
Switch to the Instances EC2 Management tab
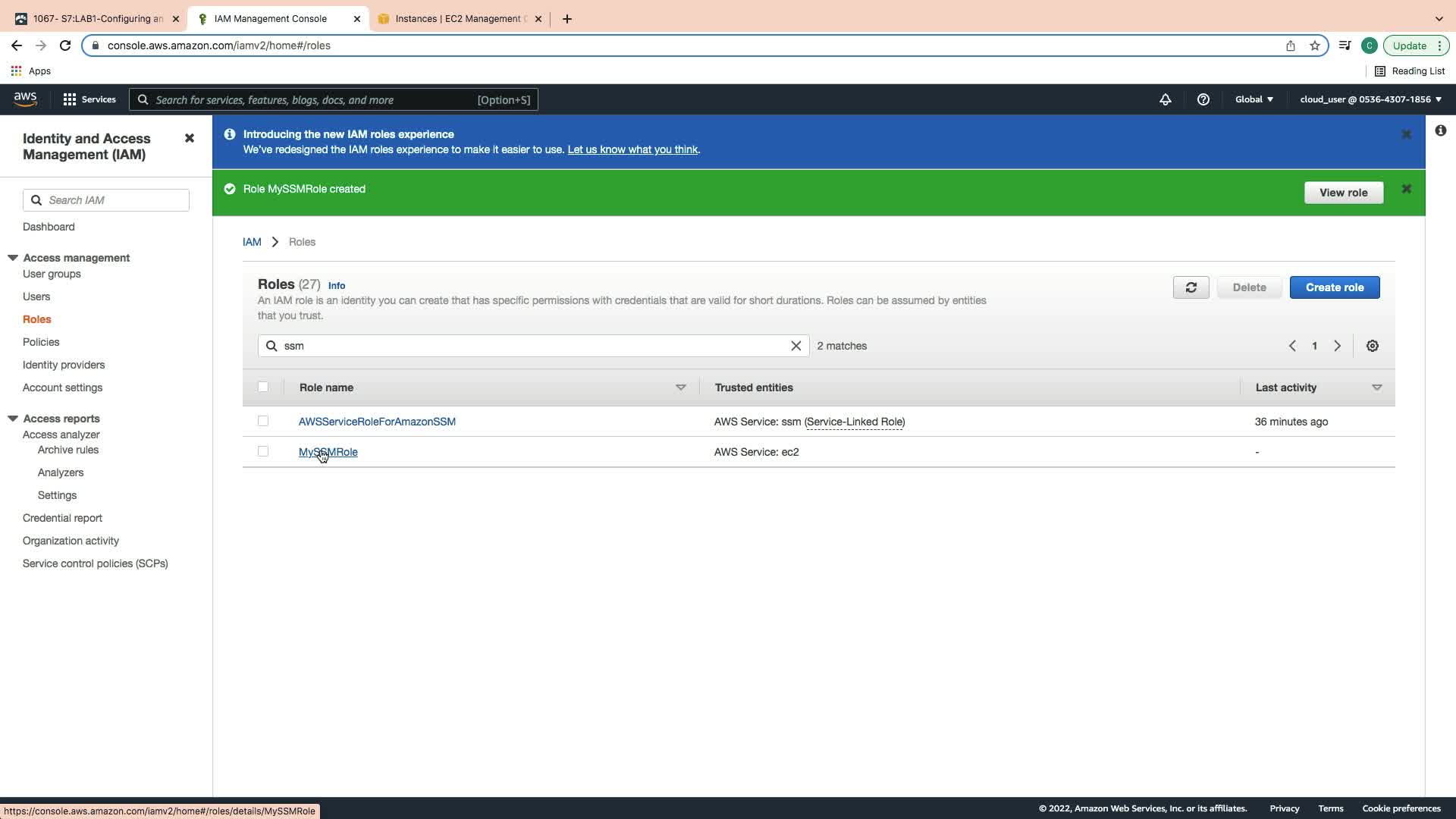(457, 18)
